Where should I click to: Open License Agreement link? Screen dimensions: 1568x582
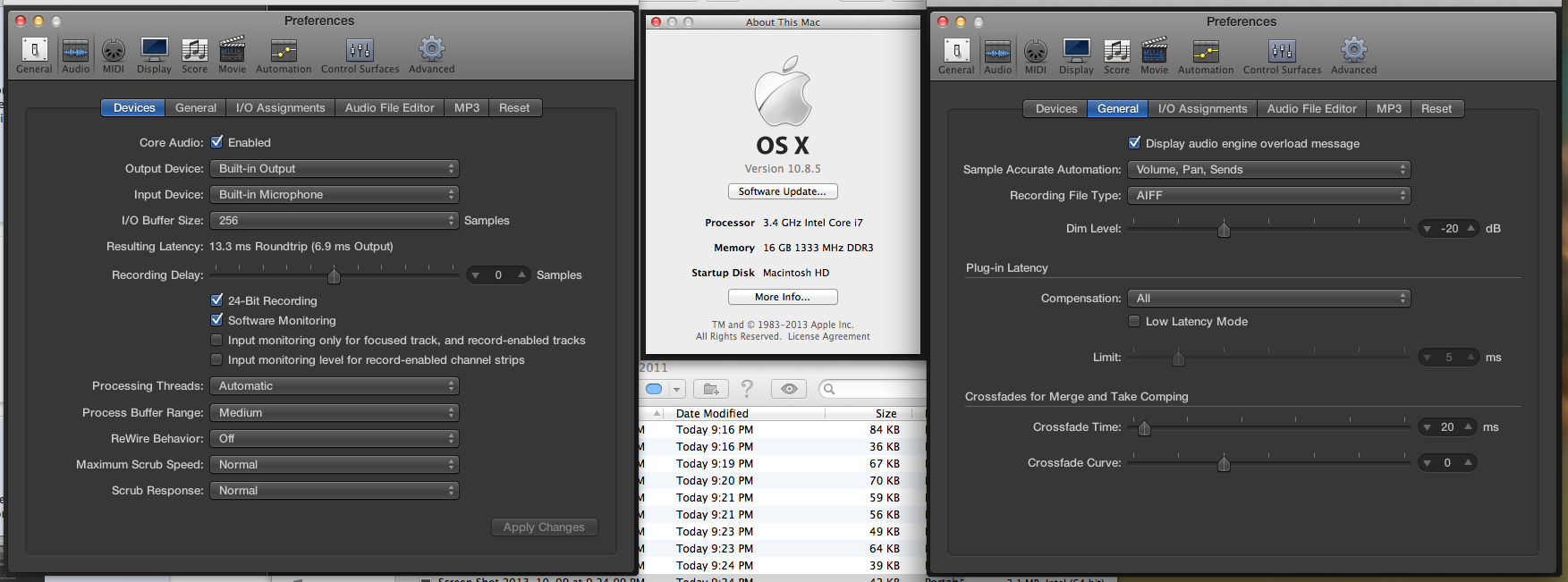[829, 336]
